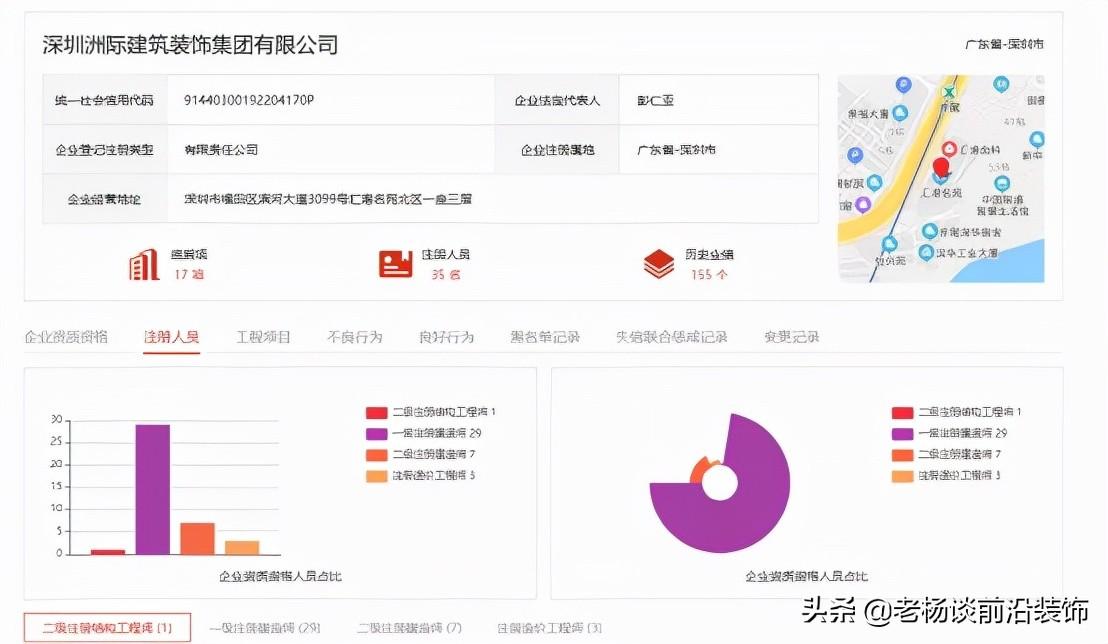Viewport: 1108px width, 644px height.
Task: Open the location map thumbnail
Action: pos(941,179)
